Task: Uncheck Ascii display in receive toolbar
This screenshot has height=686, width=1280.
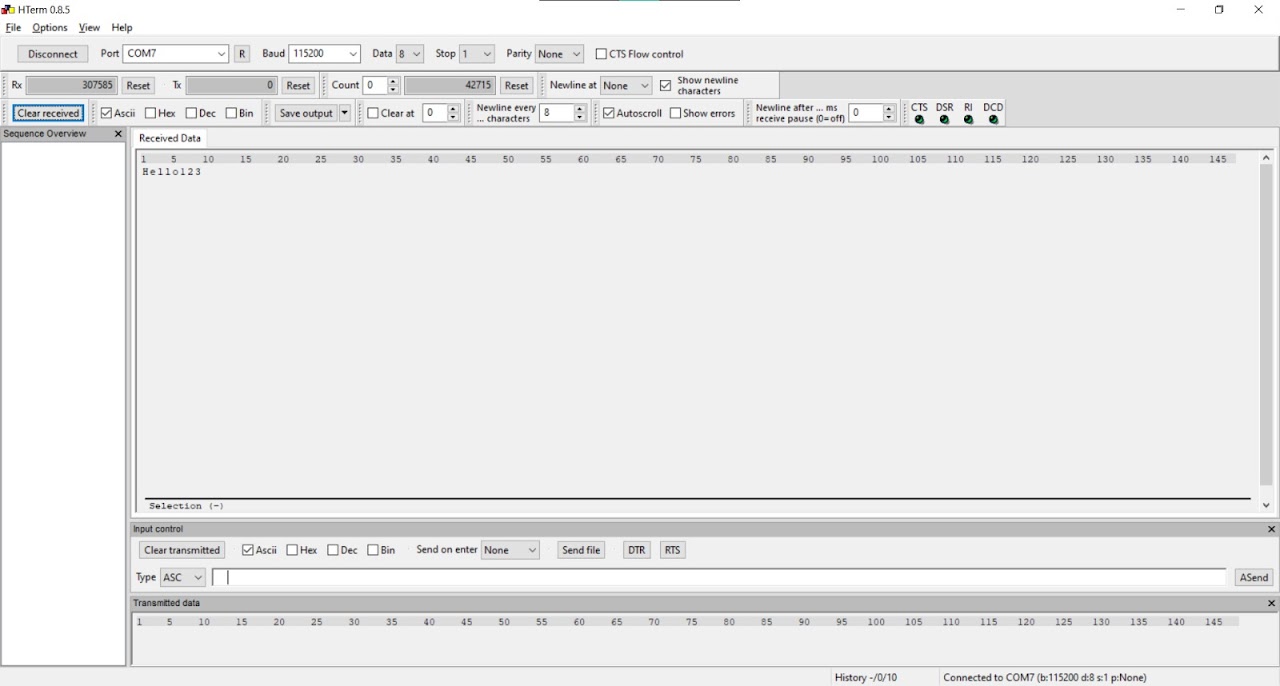Action: tap(106, 113)
